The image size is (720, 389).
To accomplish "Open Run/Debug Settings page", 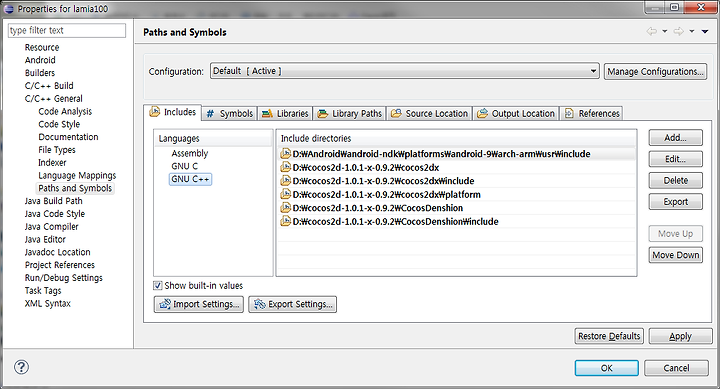I will [63, 278].
